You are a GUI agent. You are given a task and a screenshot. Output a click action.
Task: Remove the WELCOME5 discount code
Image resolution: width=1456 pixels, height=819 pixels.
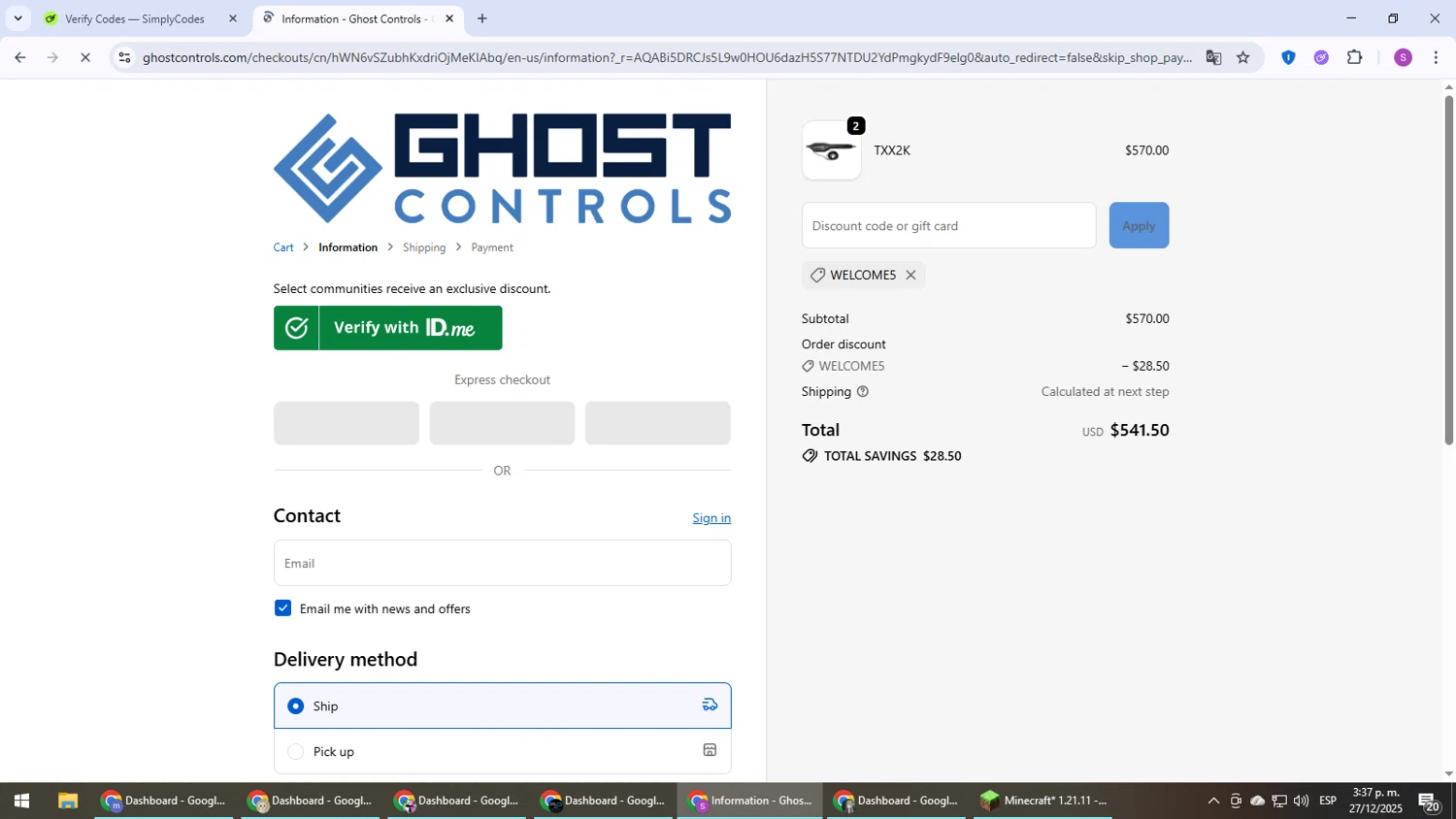(x=910, y=276)
